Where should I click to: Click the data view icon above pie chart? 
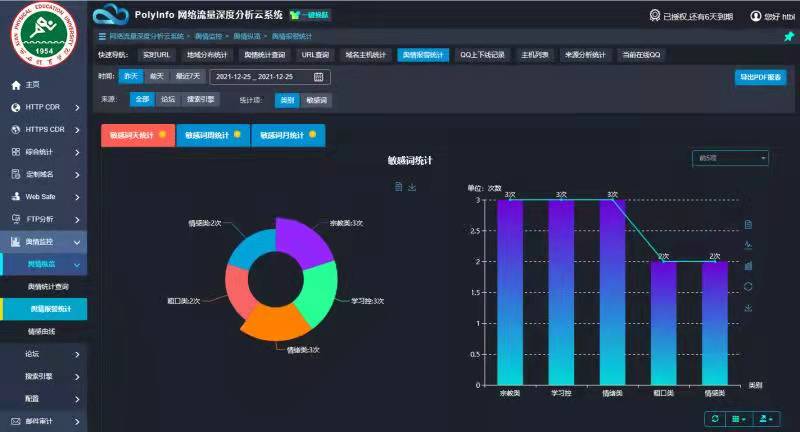[x=398, y=186]
